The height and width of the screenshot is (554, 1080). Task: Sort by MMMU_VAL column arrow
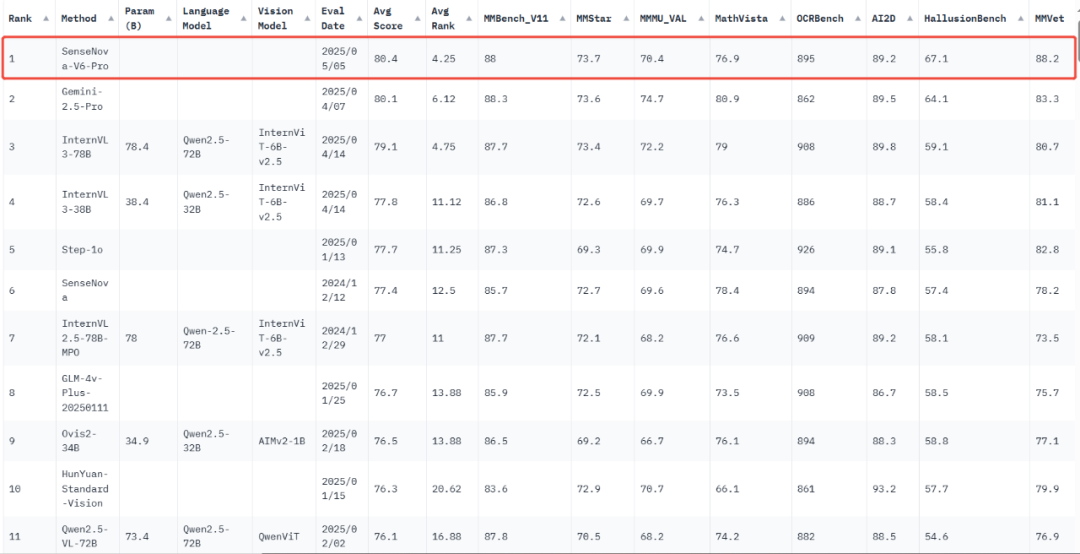699,19
